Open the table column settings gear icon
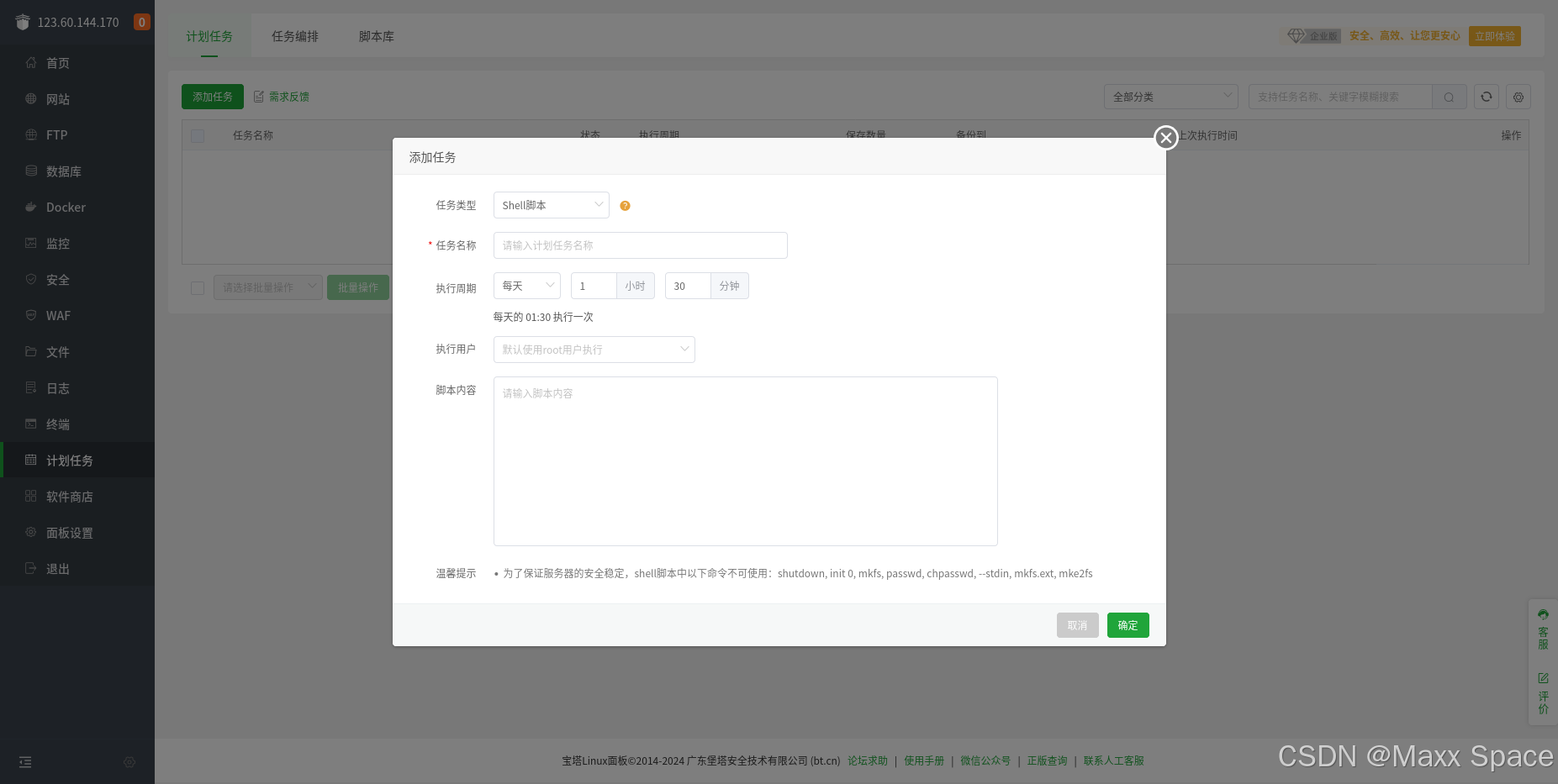 [1518, 97]
